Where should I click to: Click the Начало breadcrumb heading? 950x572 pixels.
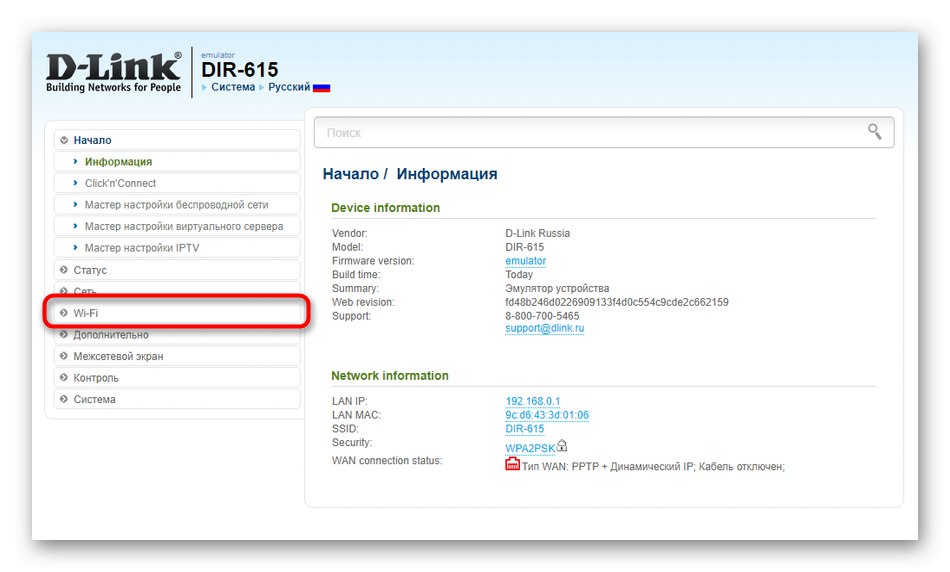[350, 174]
